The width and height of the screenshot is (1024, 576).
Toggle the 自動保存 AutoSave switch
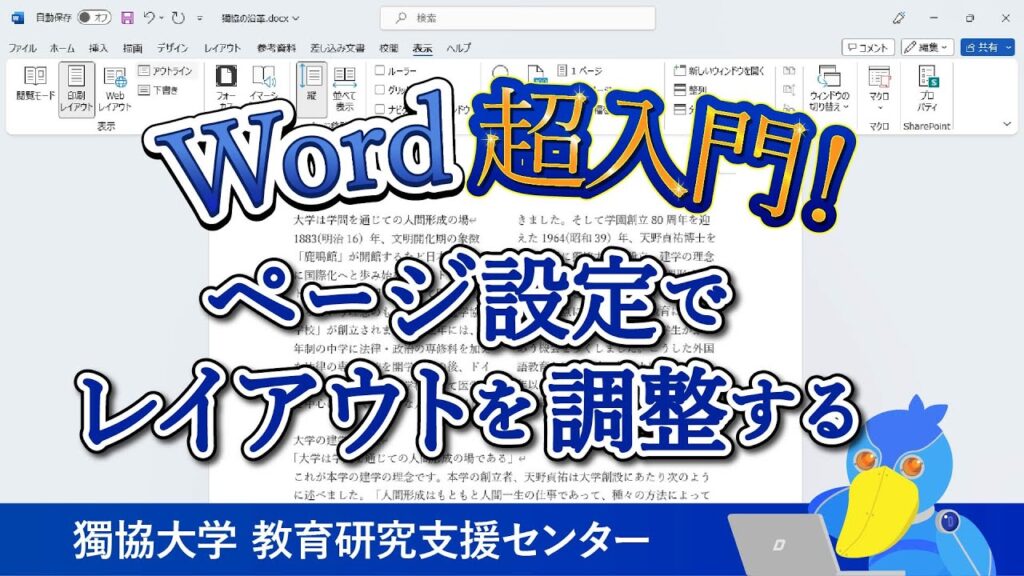(94, 18)
